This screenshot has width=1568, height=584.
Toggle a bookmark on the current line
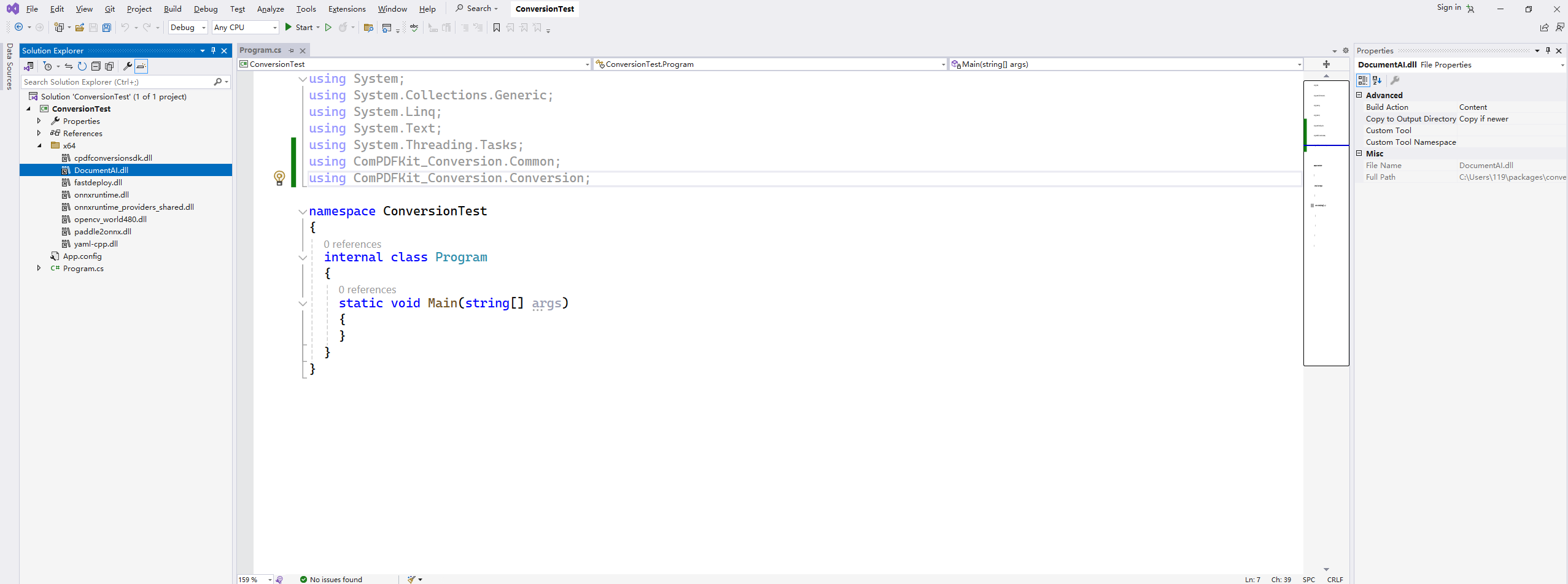(x=497, y=28)
